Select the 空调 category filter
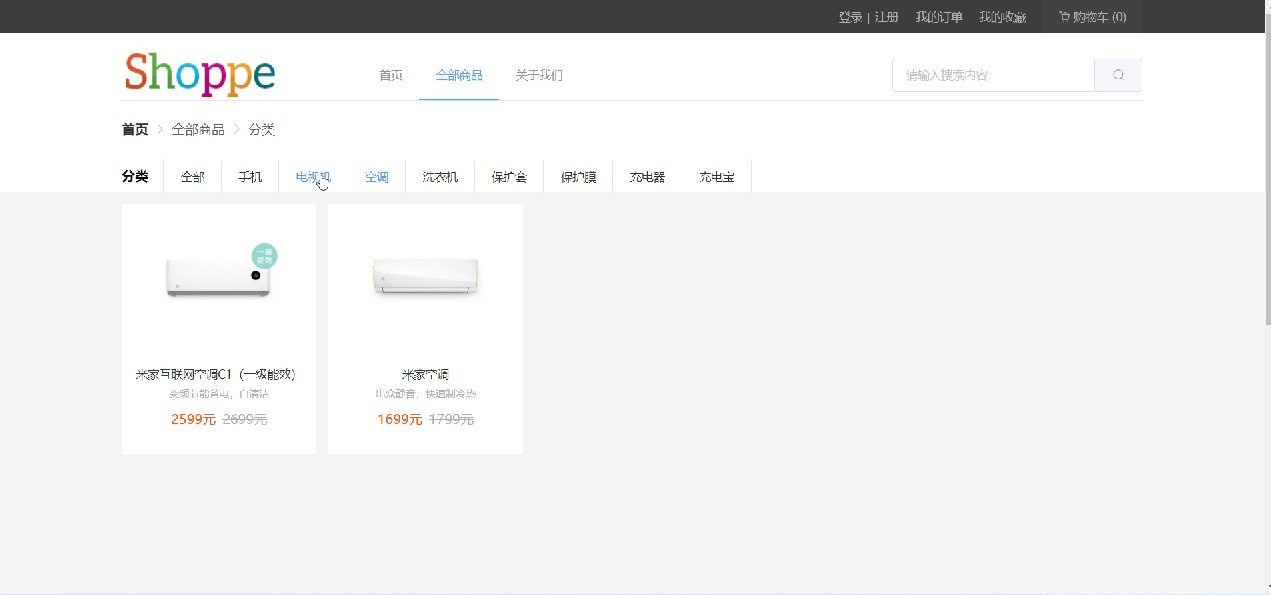The image size is (1271, 595). click(377, 177)
